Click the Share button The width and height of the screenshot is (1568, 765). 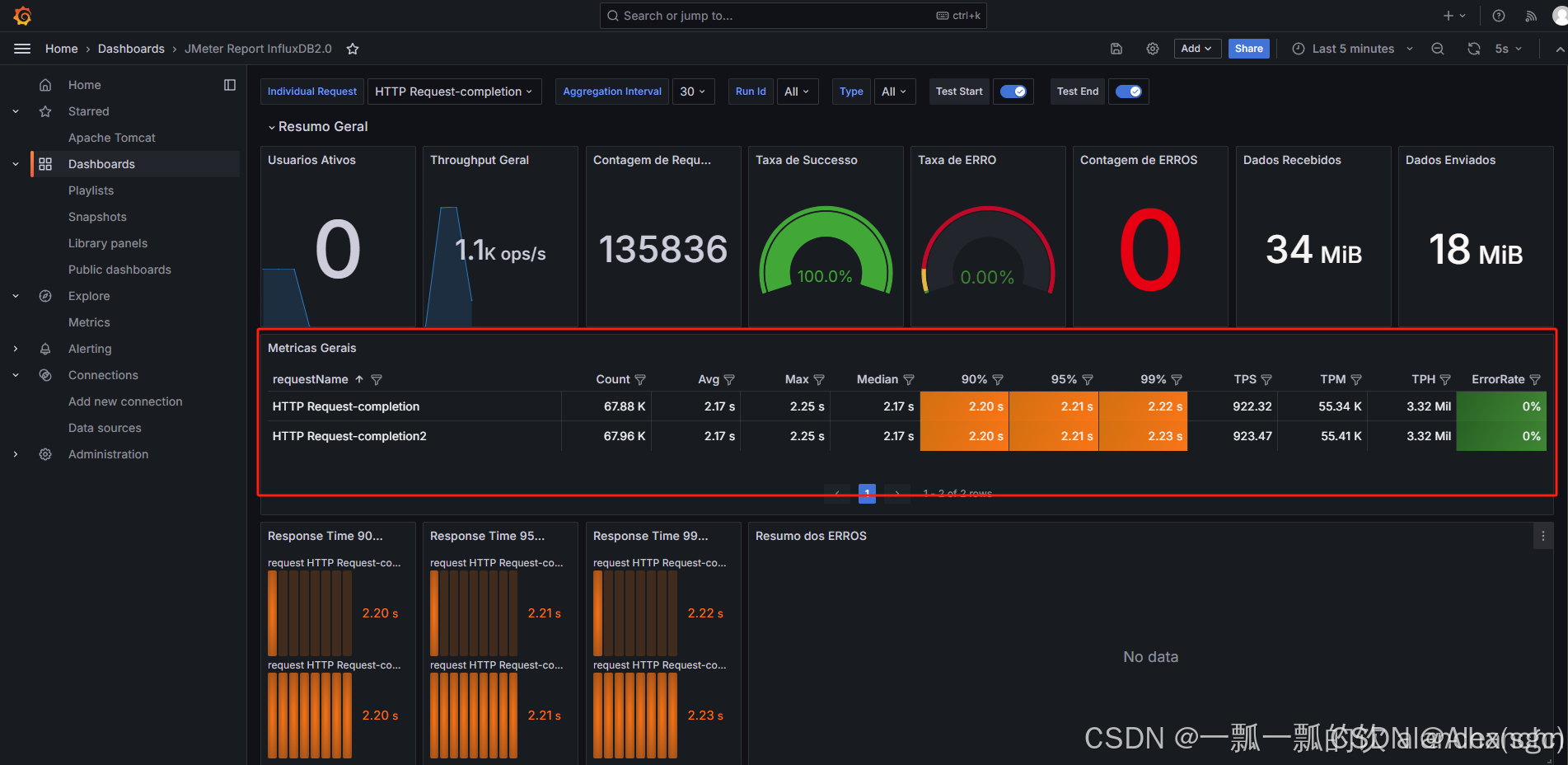pos(1248,49)
